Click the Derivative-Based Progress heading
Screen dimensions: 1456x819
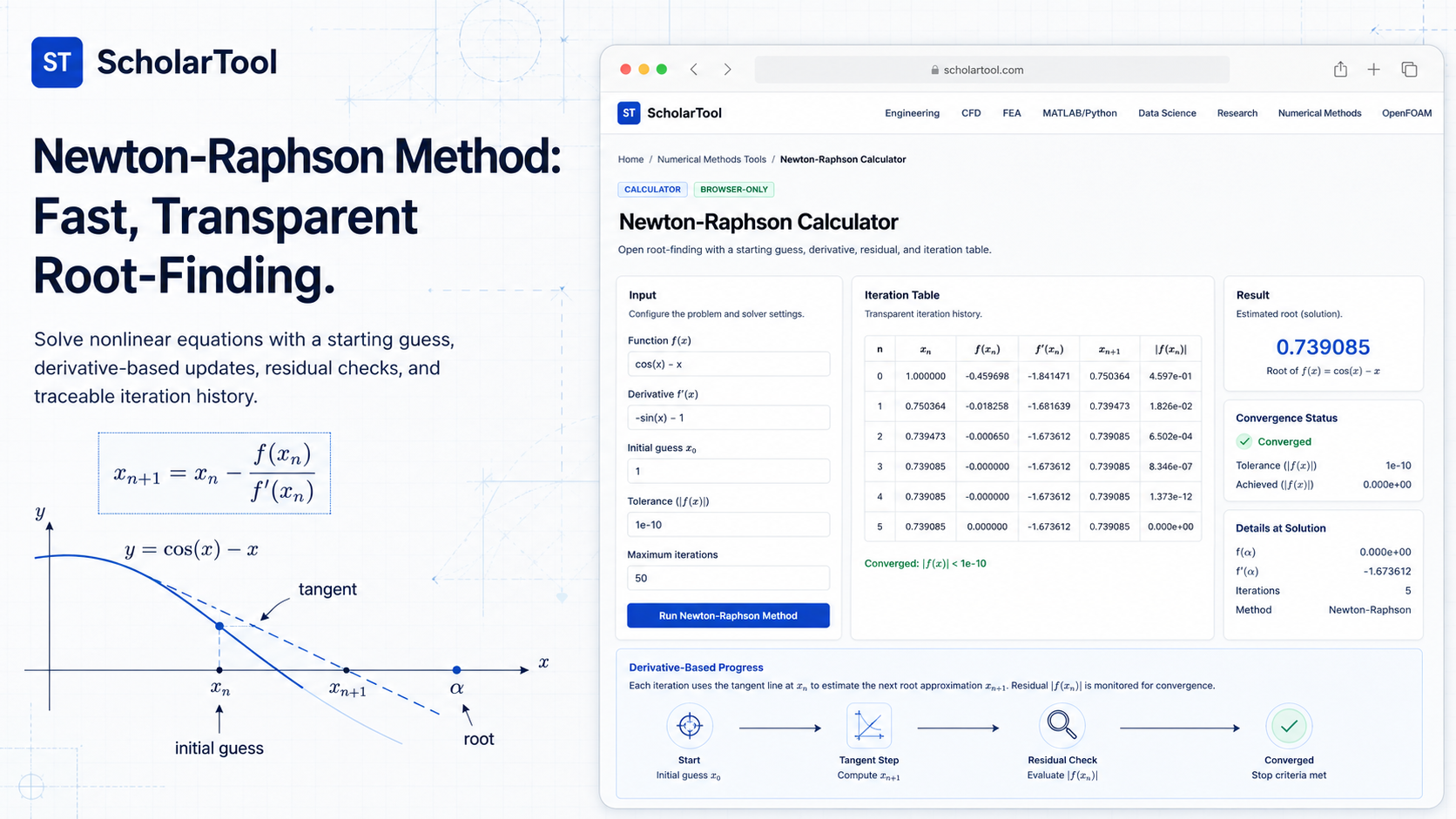pos(696,668)
